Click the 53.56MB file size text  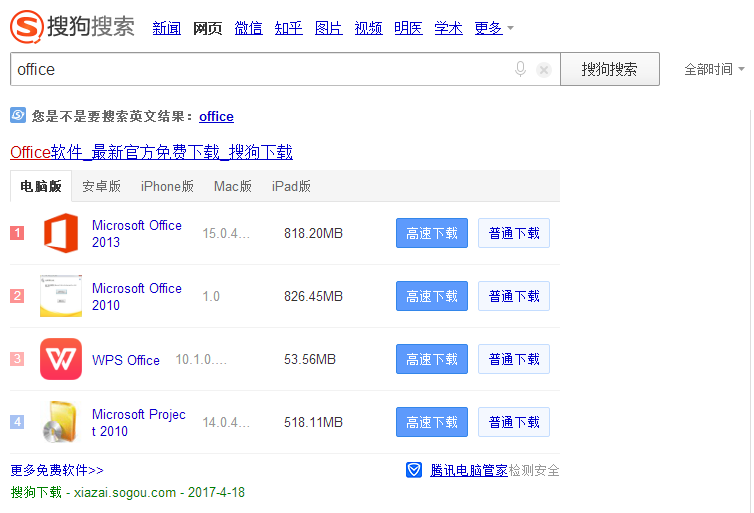click(x=310, y=359)
